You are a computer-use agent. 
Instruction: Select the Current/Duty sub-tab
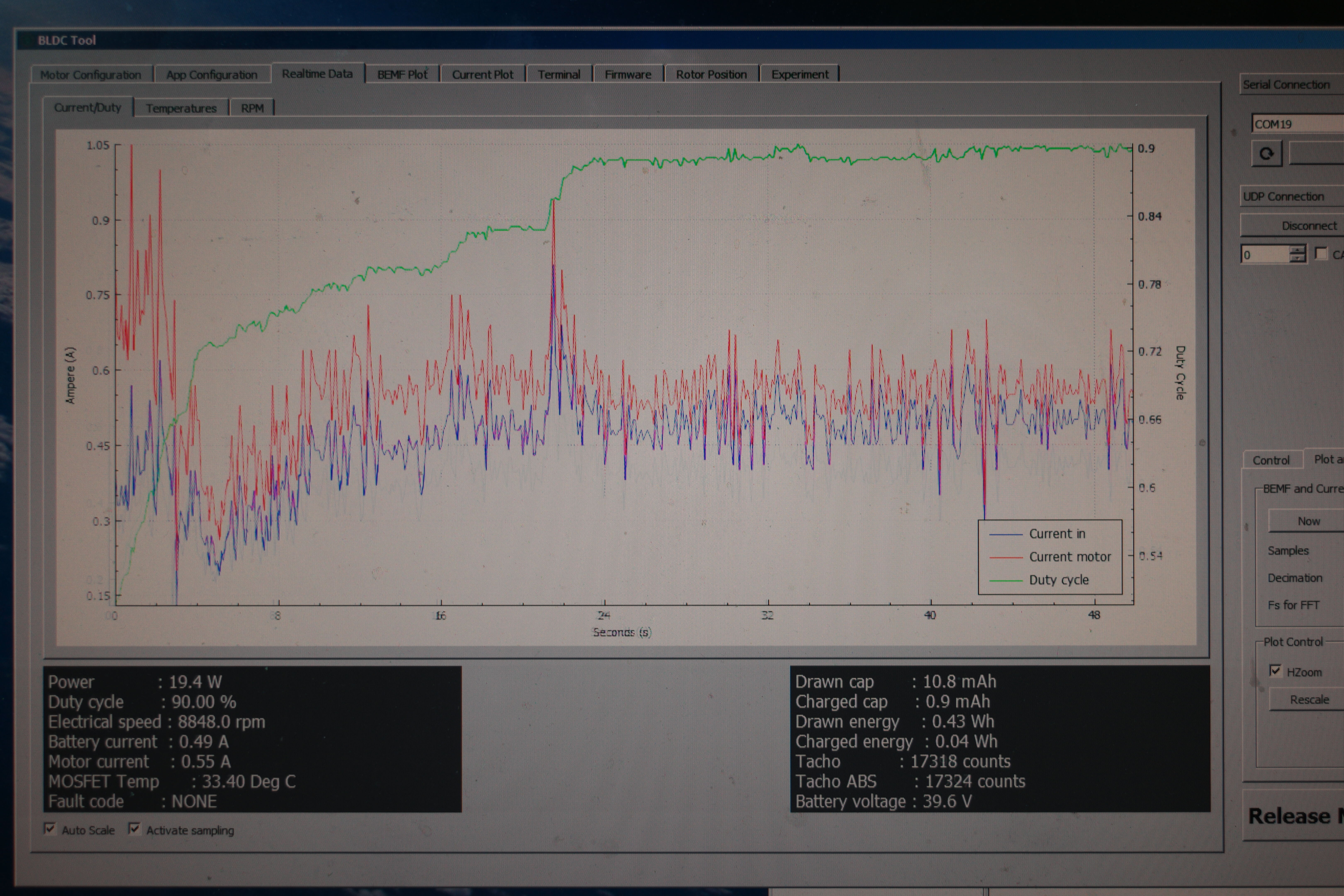(88, 107)
